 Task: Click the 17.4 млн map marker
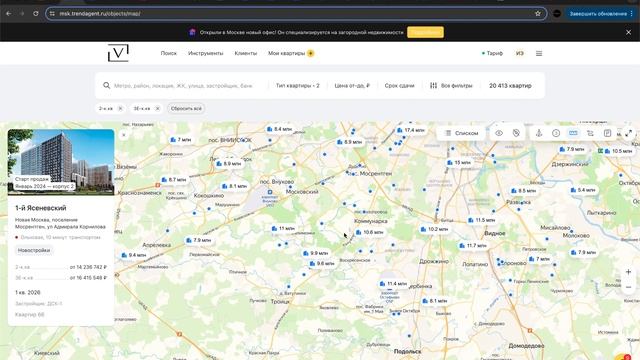(411, 130)
